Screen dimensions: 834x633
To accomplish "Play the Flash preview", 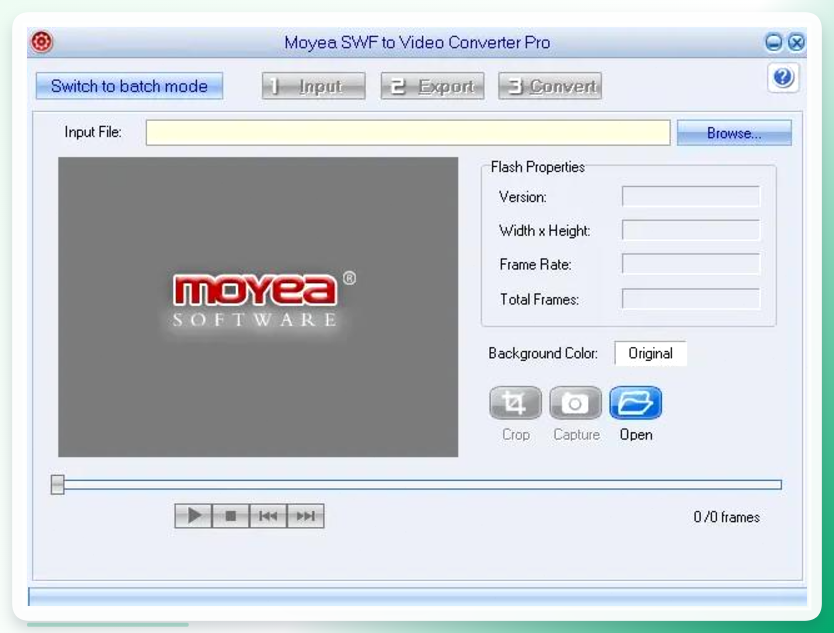I will [x=193, y=515].
